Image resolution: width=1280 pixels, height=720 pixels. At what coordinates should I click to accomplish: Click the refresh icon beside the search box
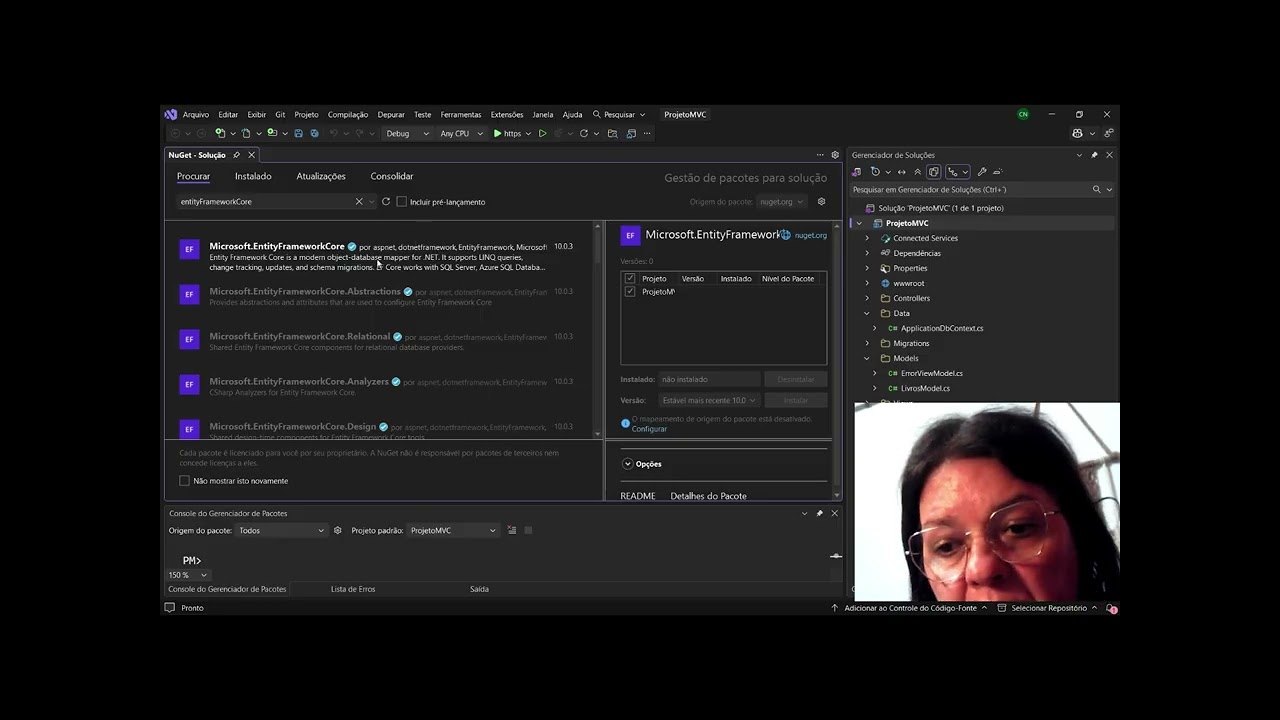[386, 201]
